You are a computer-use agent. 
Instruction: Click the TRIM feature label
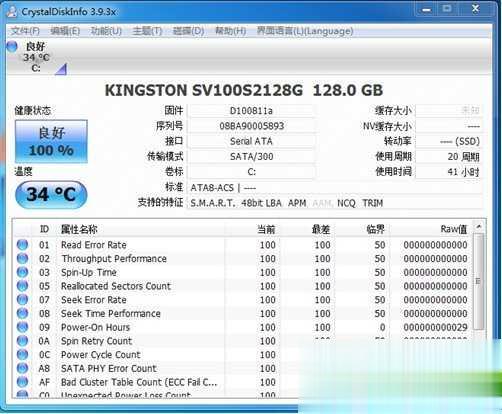click(373, 203)
